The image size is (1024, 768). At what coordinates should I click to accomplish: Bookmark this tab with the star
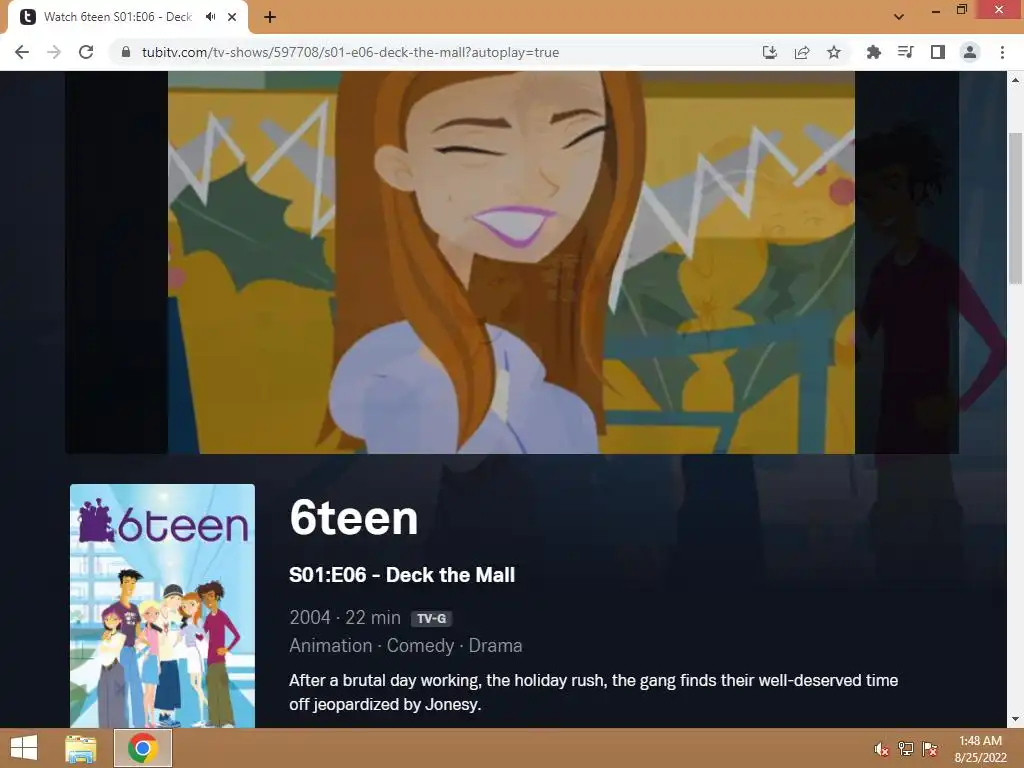click(834, 52)
